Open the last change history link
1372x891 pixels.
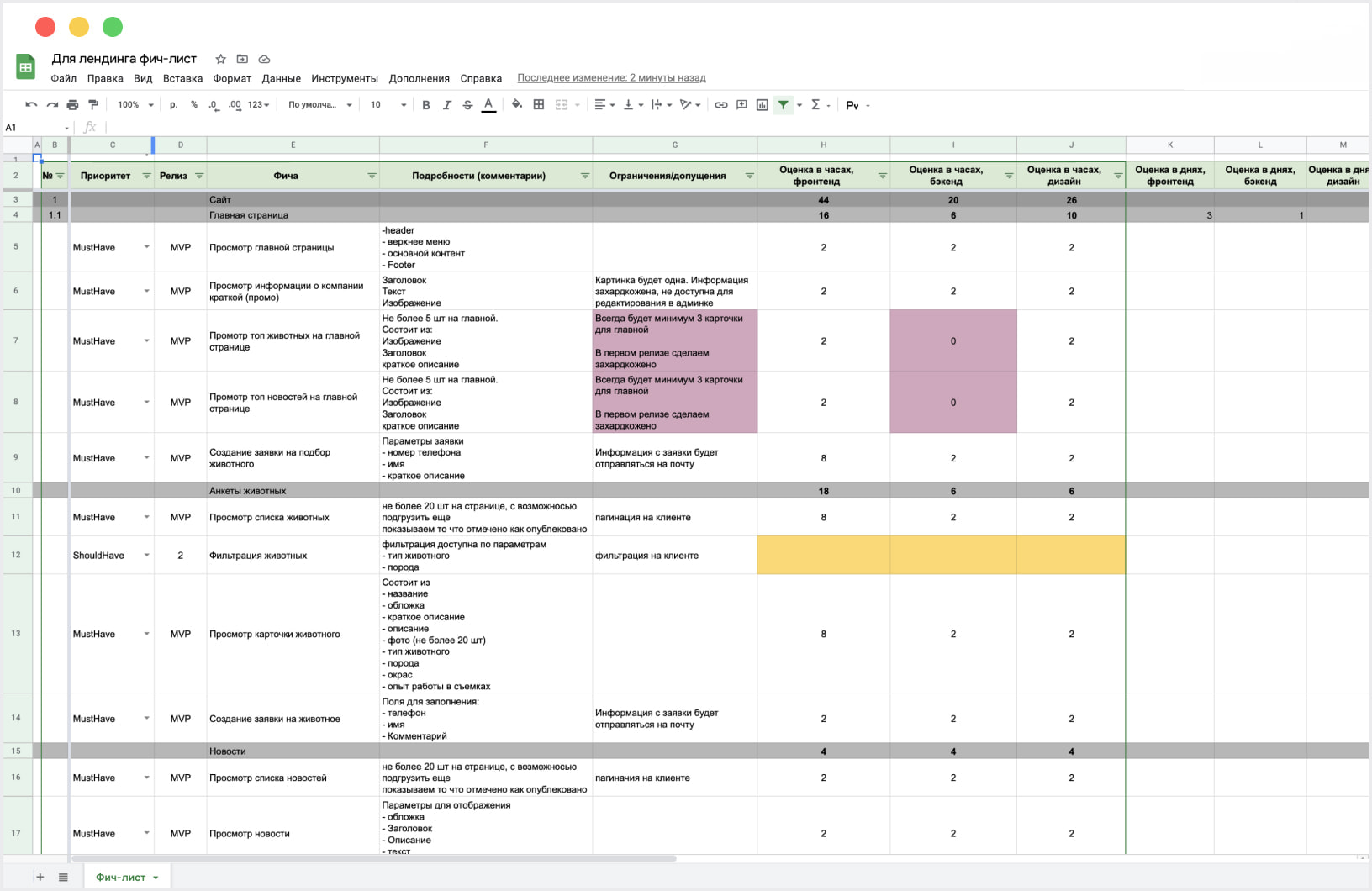(611, 78)
